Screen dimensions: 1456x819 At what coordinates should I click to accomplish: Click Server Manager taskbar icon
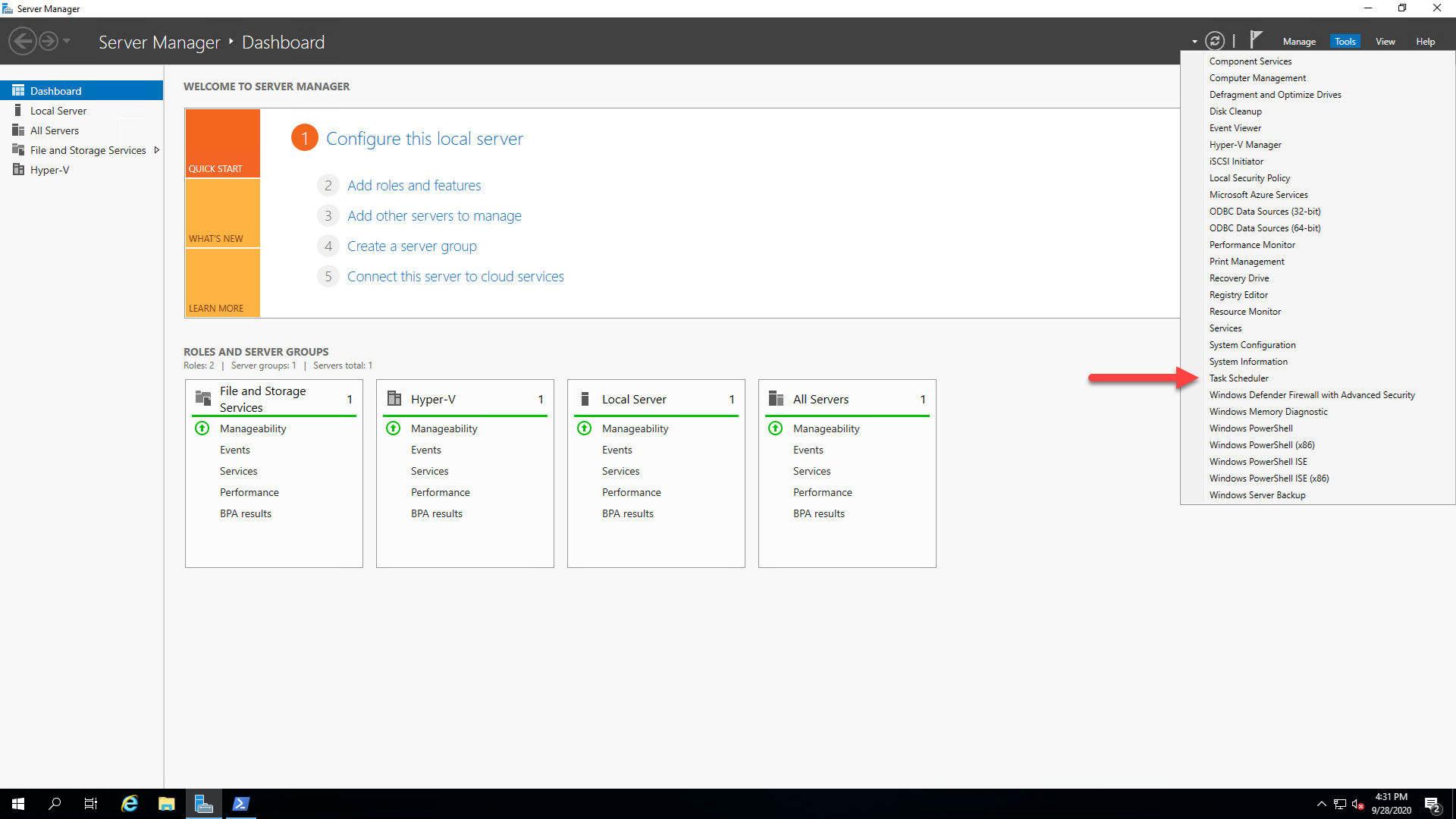click(204, 804)
